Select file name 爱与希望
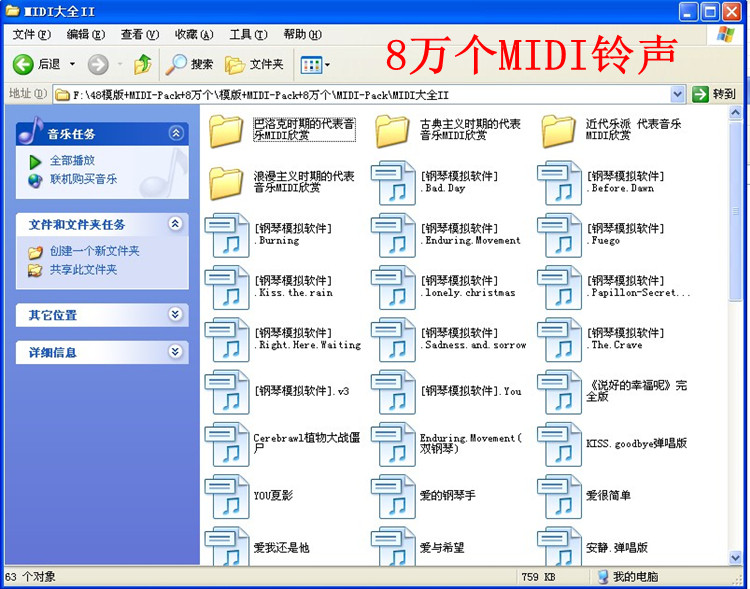 [x=442, y=547]
